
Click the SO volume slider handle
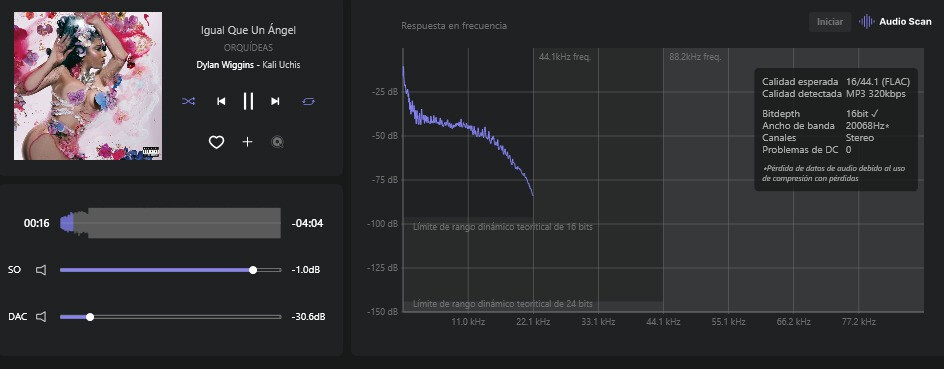coord(253,270)
